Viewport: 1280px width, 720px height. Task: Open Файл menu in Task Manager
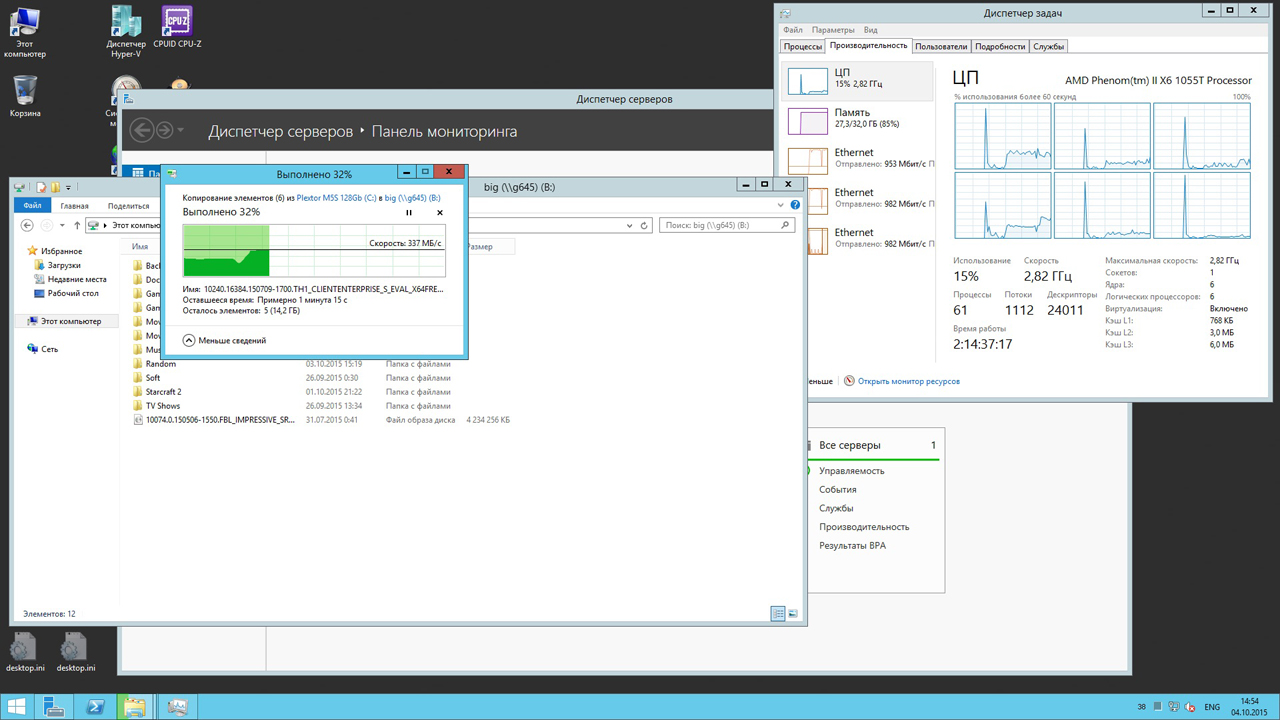click(x=793, y=30)
